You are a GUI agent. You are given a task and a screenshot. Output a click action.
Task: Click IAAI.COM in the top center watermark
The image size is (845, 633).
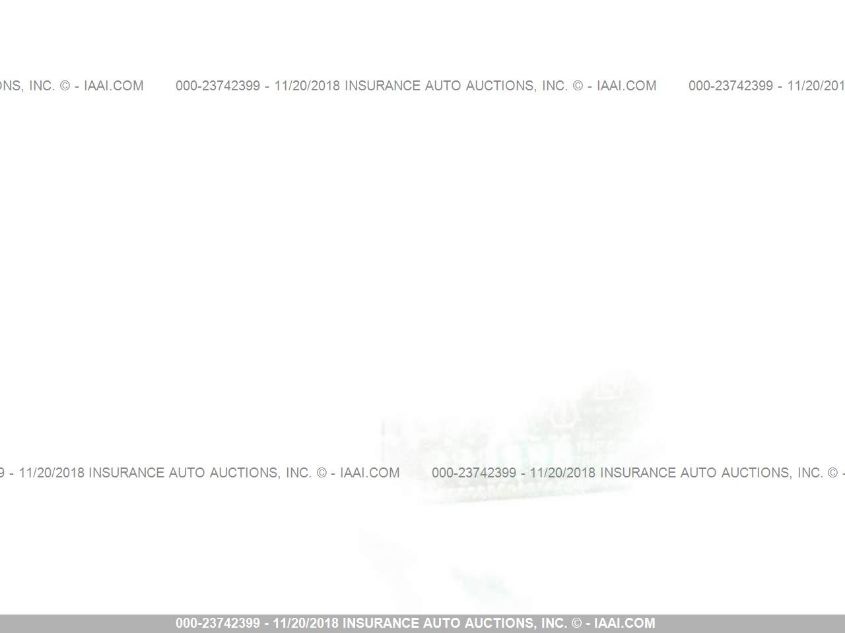(626, 86)
